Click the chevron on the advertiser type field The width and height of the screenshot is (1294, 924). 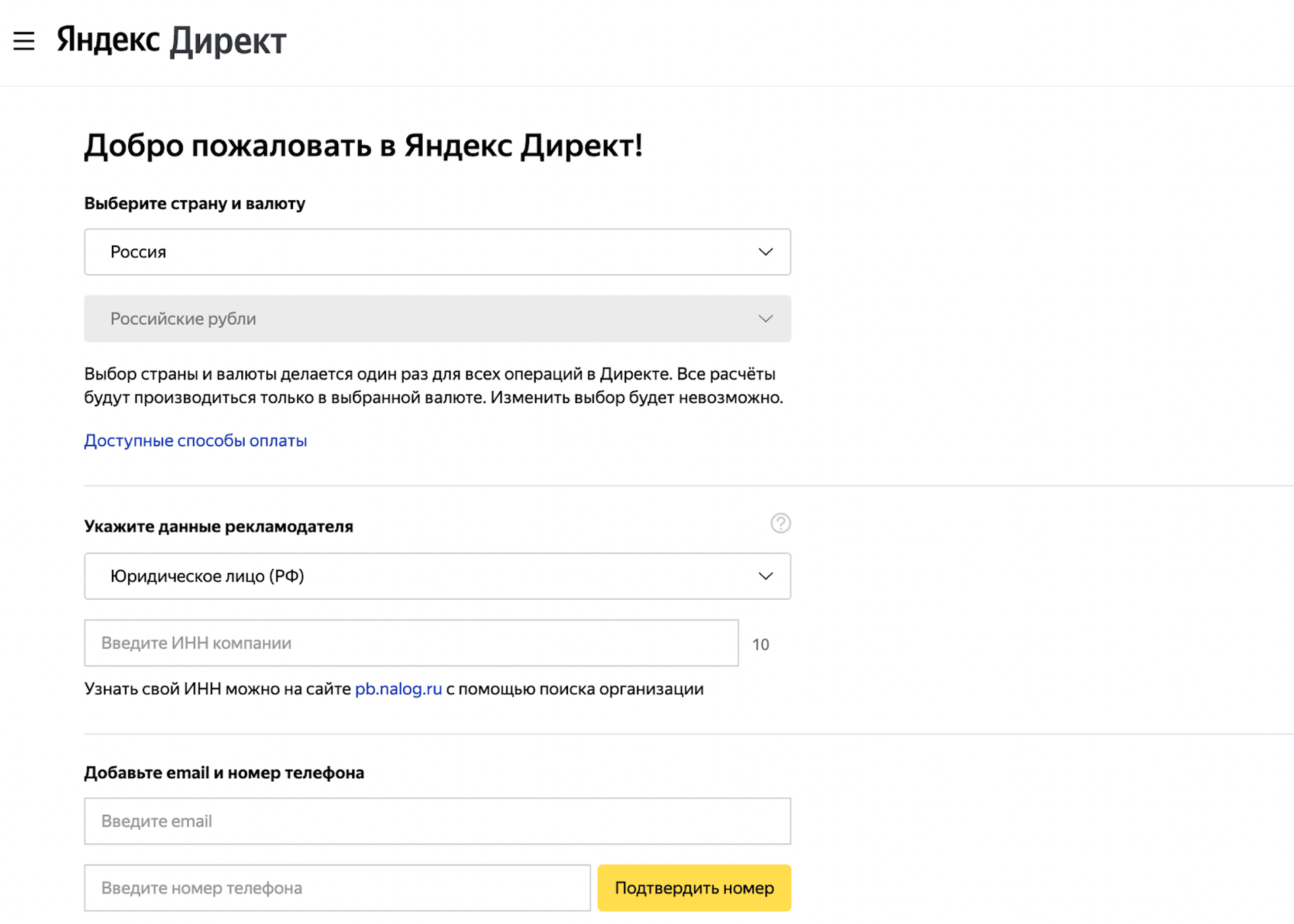coord(766,576)
